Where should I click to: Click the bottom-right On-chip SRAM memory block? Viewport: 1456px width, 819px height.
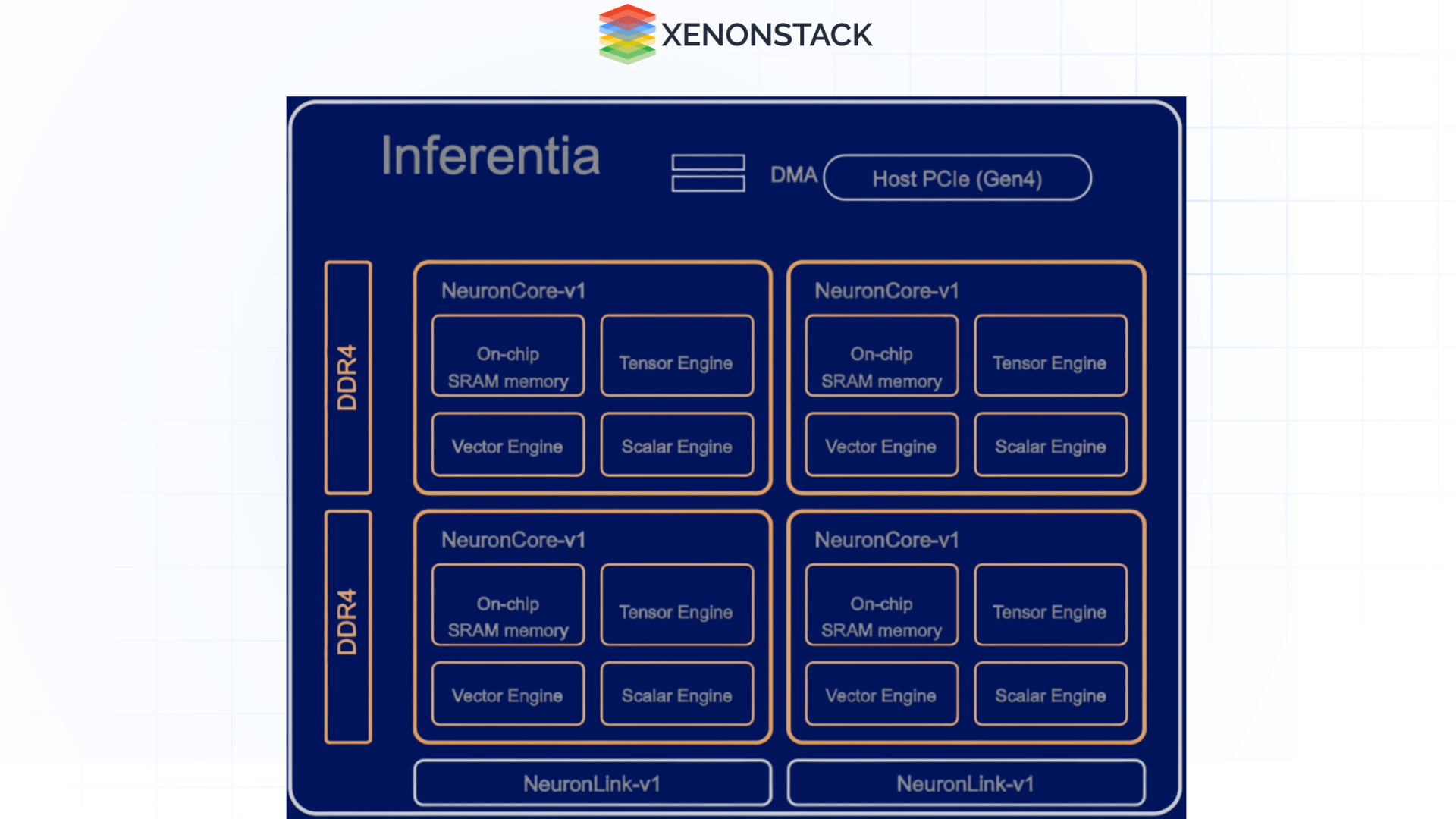tap(881, 604)
